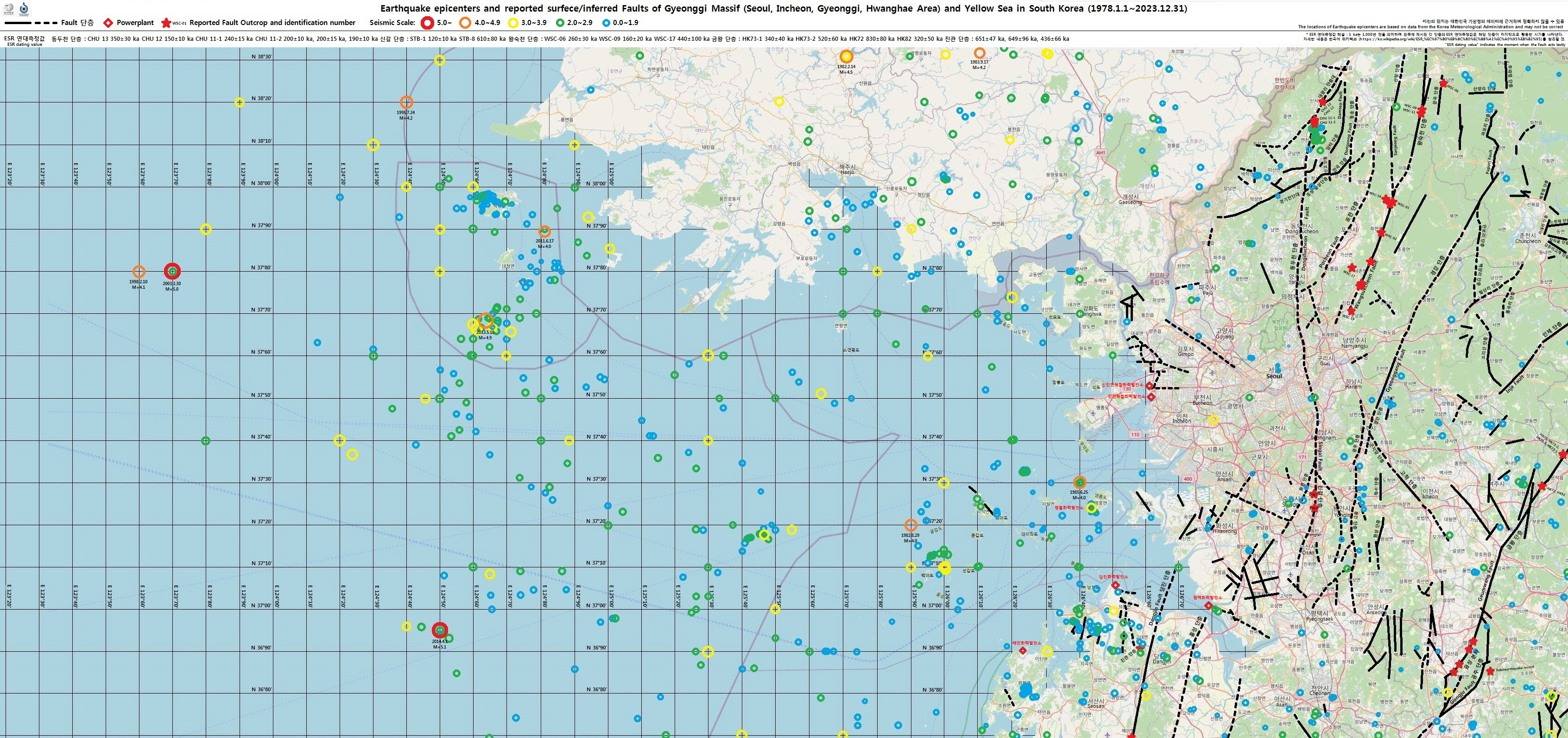This screenshot has width=1568, height=738.
Task: Click the red powerplant diamond in legend
Action: pos(108,23)
